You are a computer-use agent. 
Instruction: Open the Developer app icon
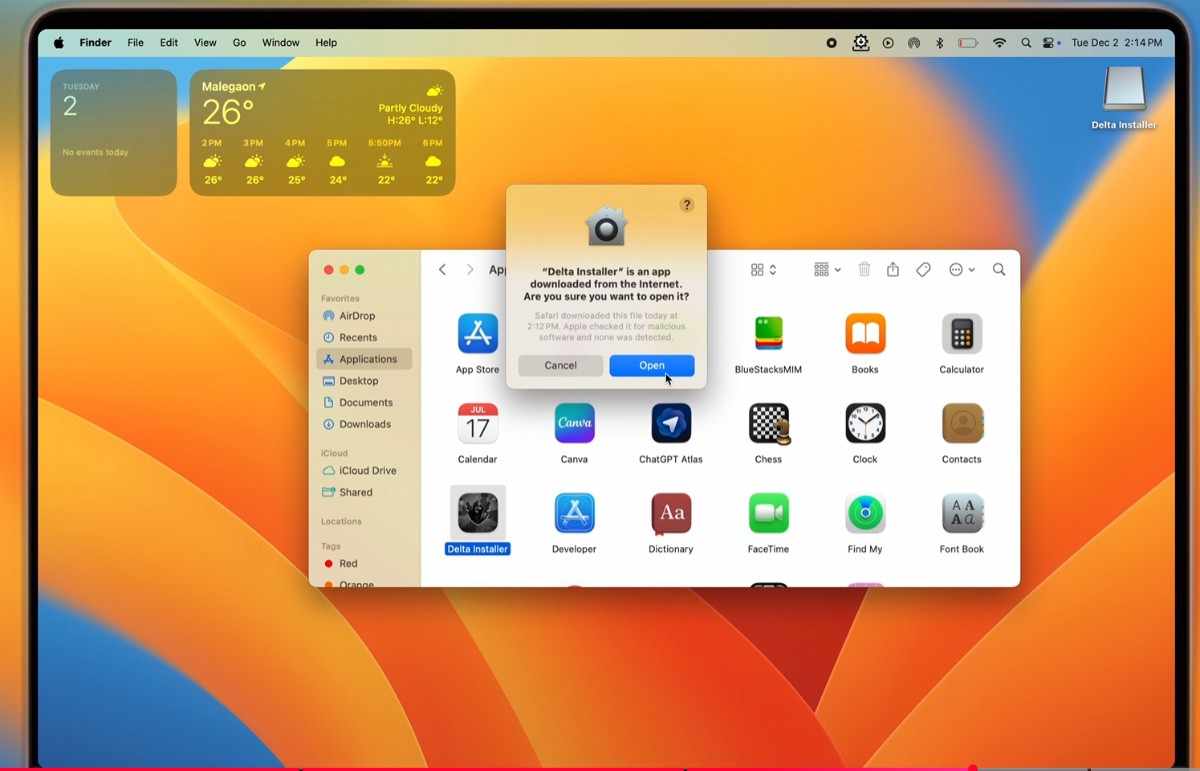coord(574,514)
